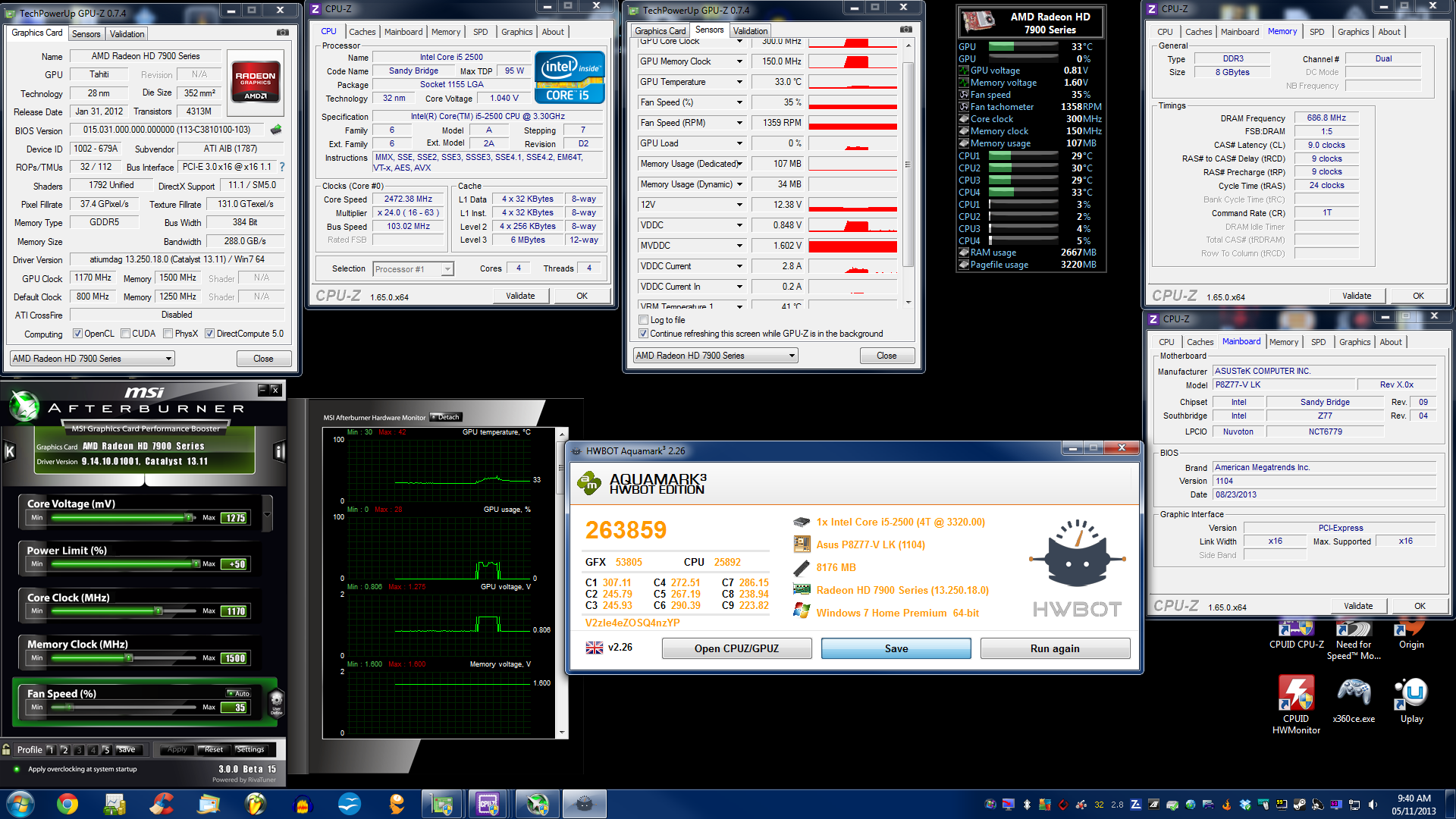Open Graphics Card tab in GPU-Z Sensors window
This screenshot has width=1456, height=819.
click(x=660, y=31)
